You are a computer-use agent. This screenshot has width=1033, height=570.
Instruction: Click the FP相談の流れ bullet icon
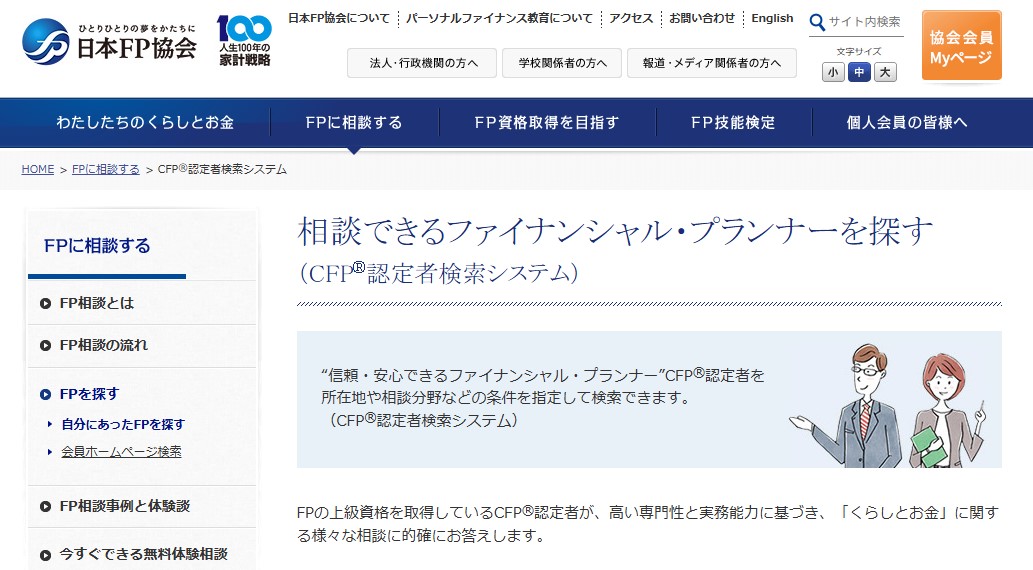point(45,345)
